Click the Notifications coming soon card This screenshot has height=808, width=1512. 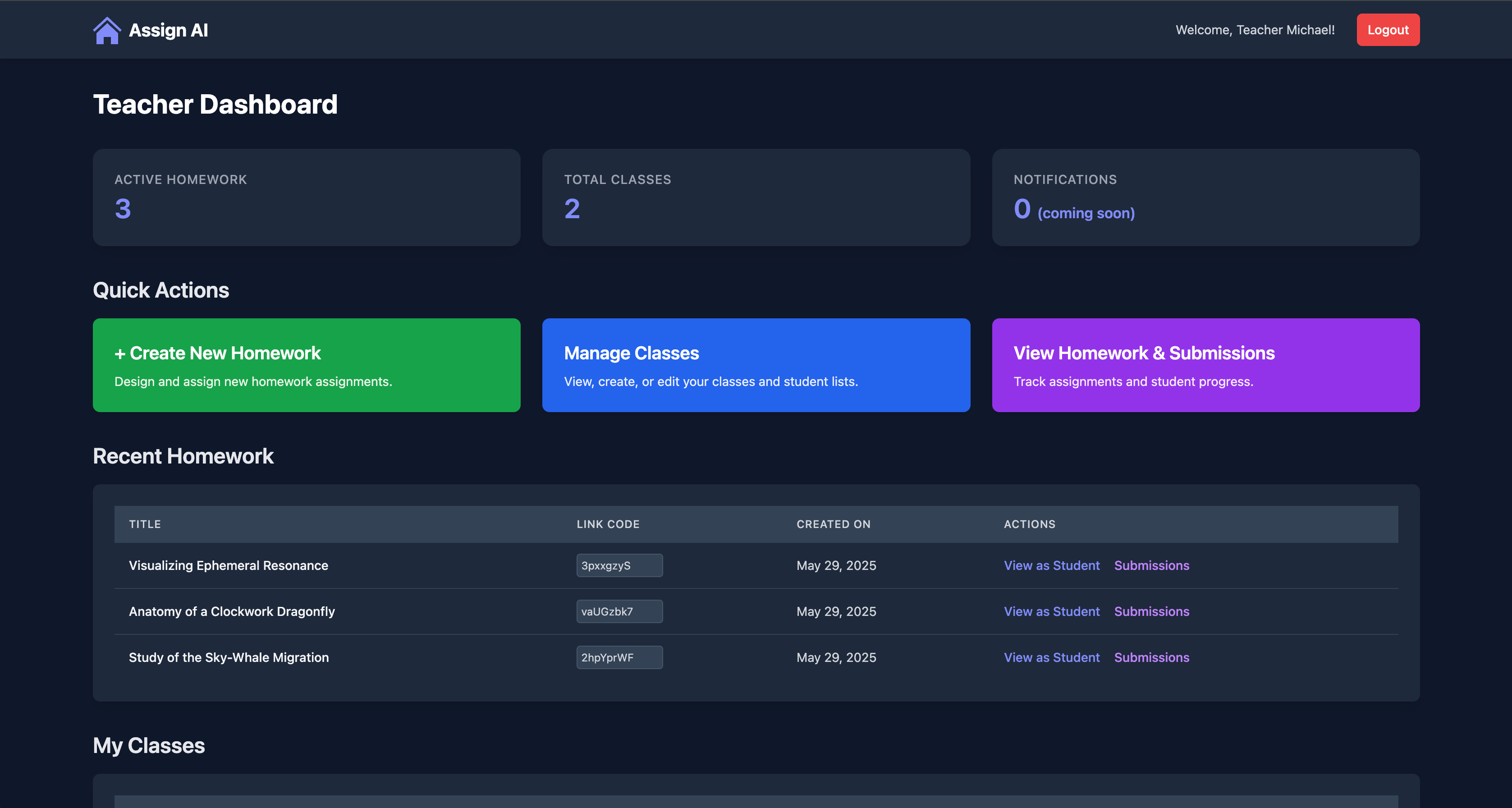click(x=1205, y=197)
